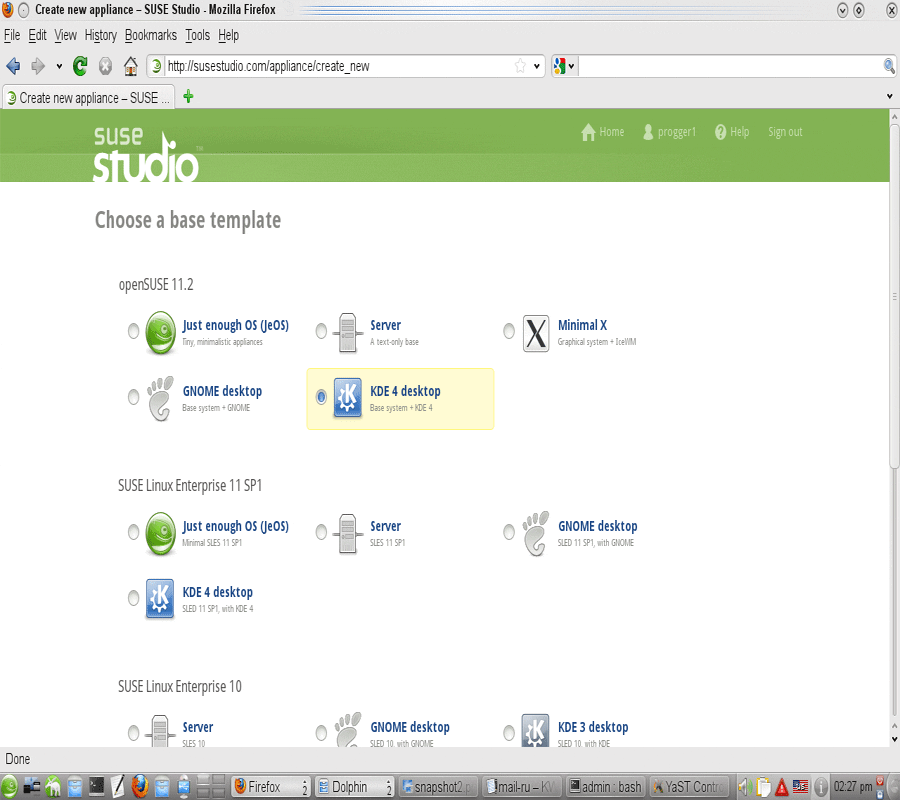Click the browser Forward arrow

[x=38, y=67]
